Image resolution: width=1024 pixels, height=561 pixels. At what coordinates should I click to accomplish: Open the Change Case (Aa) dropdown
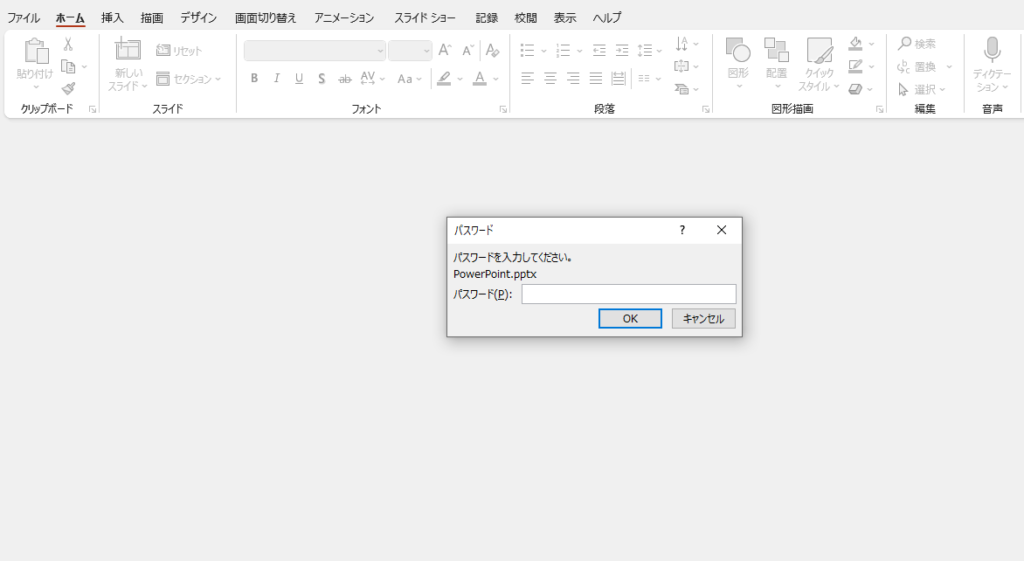(x=409, y=78)
